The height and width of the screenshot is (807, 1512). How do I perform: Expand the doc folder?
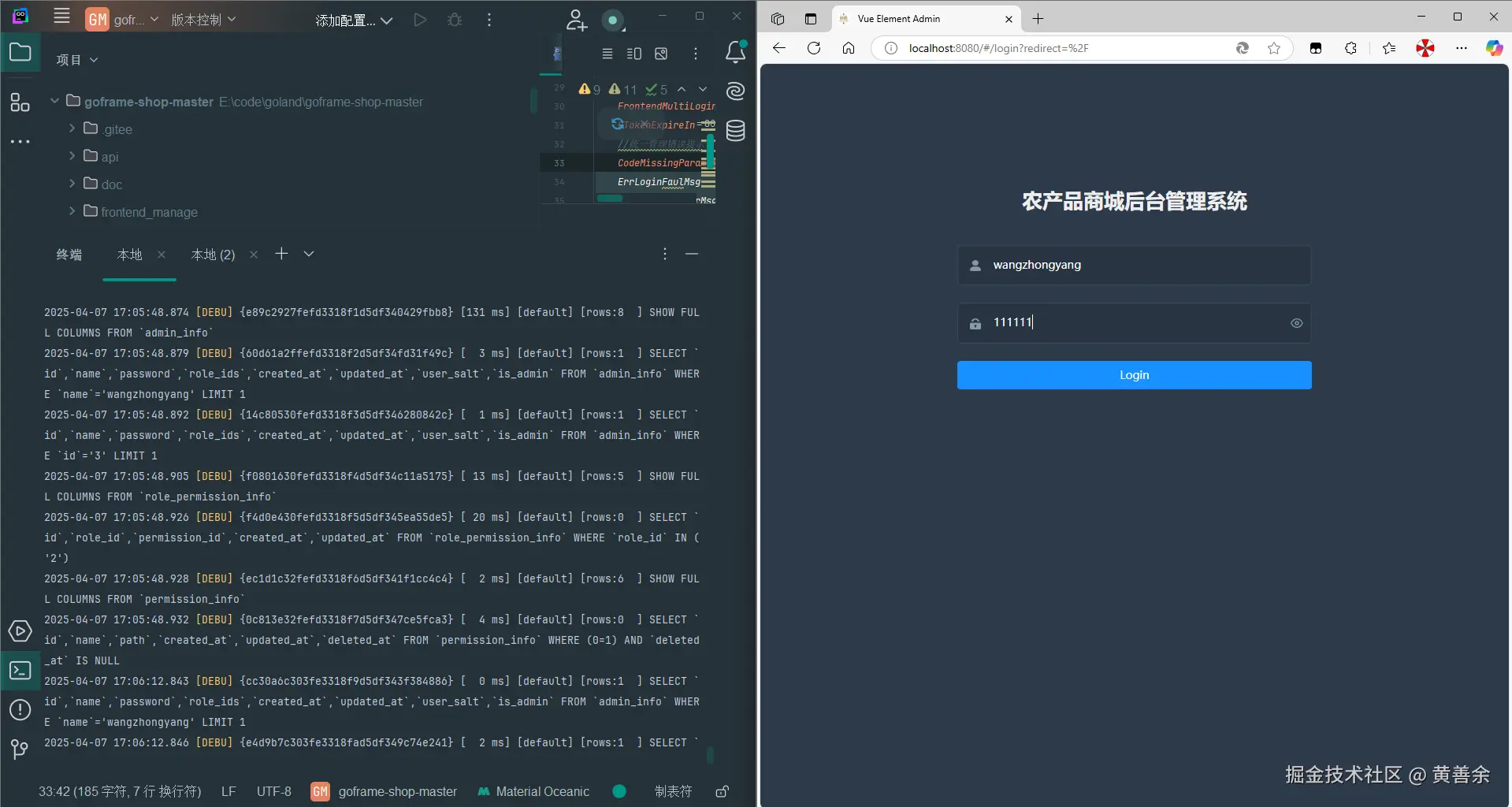(x=72, y=183)
